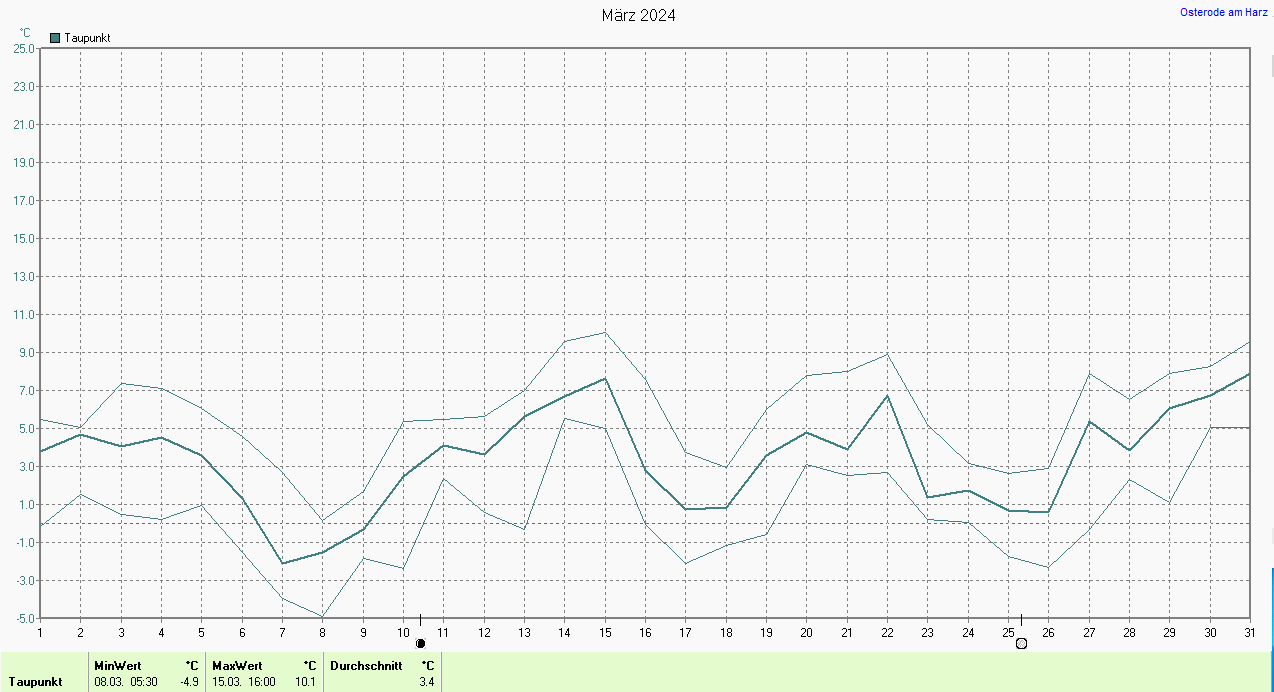Screen dimensions: 1274x692
Task: Click the Taupunkt row label in the table
Action: (x=36, y=682)
